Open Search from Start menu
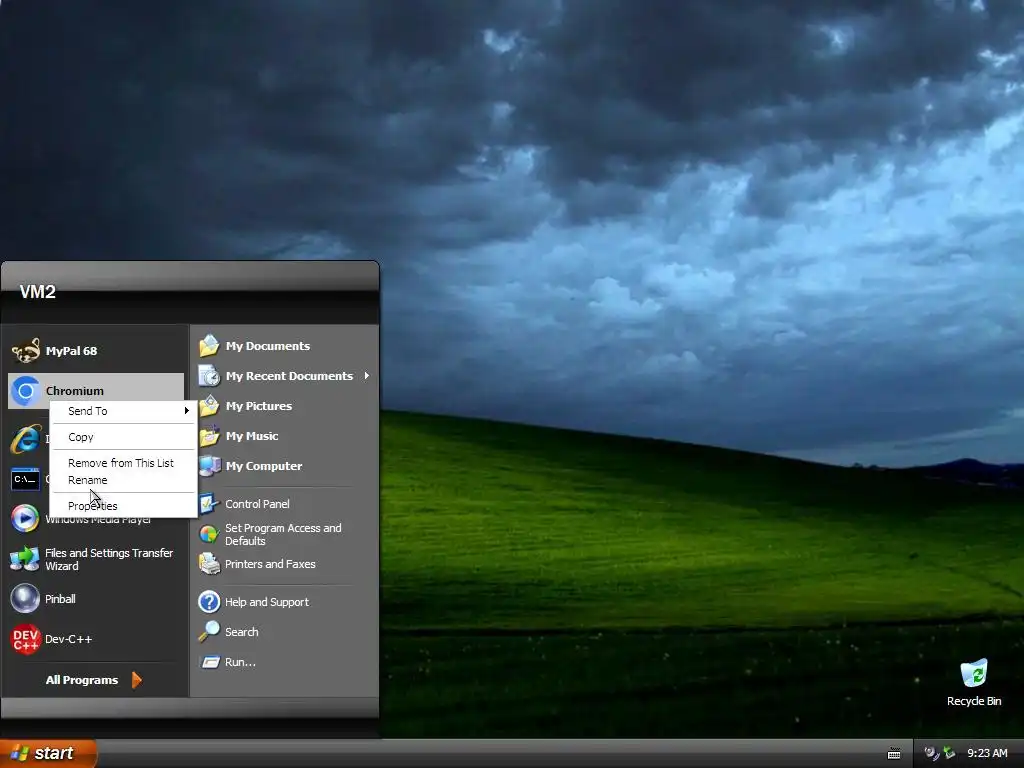The image size is (1024, 768). coord(285,632)
